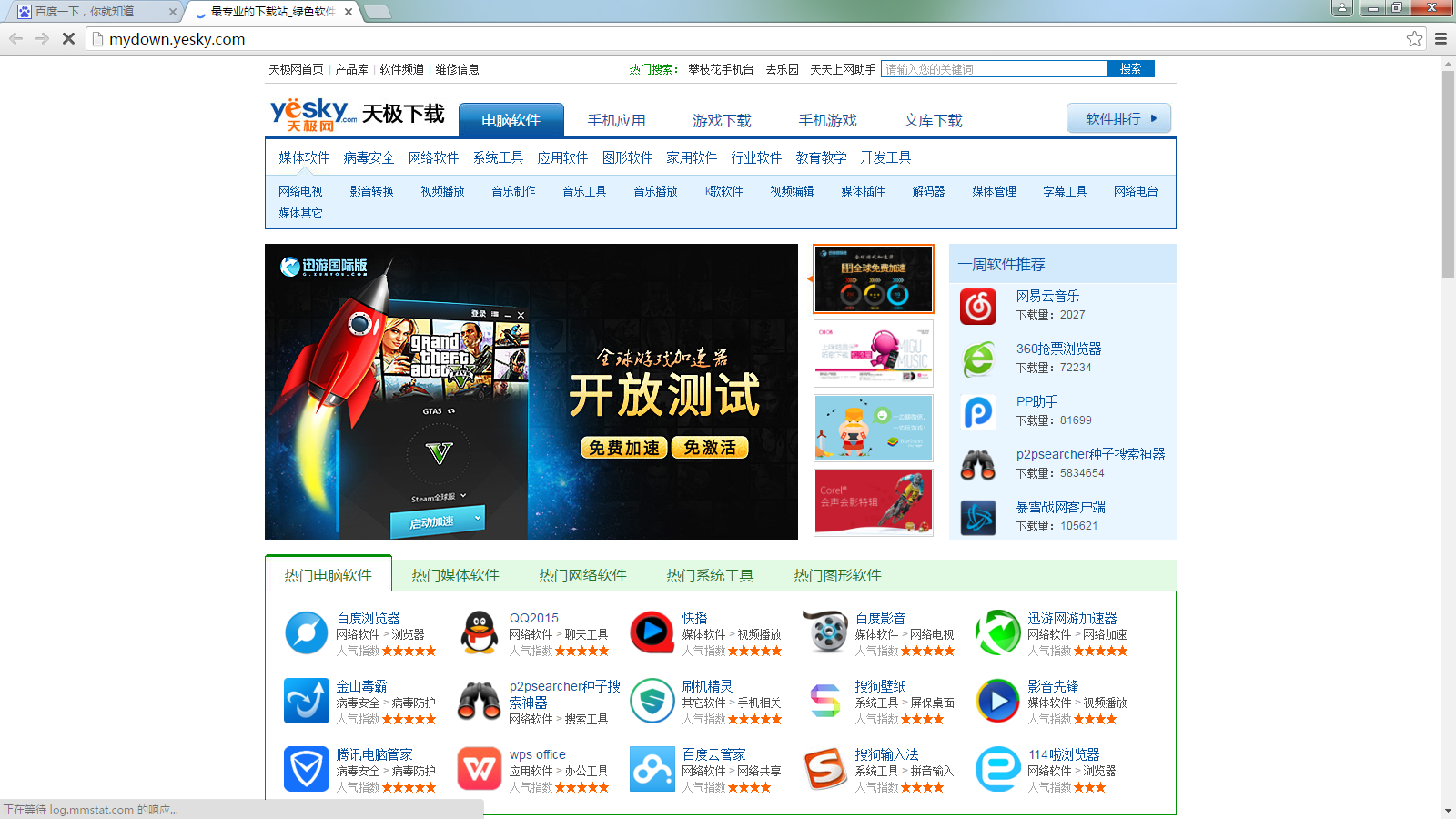The image size is (1456, 819).
Task: Select the 手机应用 tab
Action: 616,120
